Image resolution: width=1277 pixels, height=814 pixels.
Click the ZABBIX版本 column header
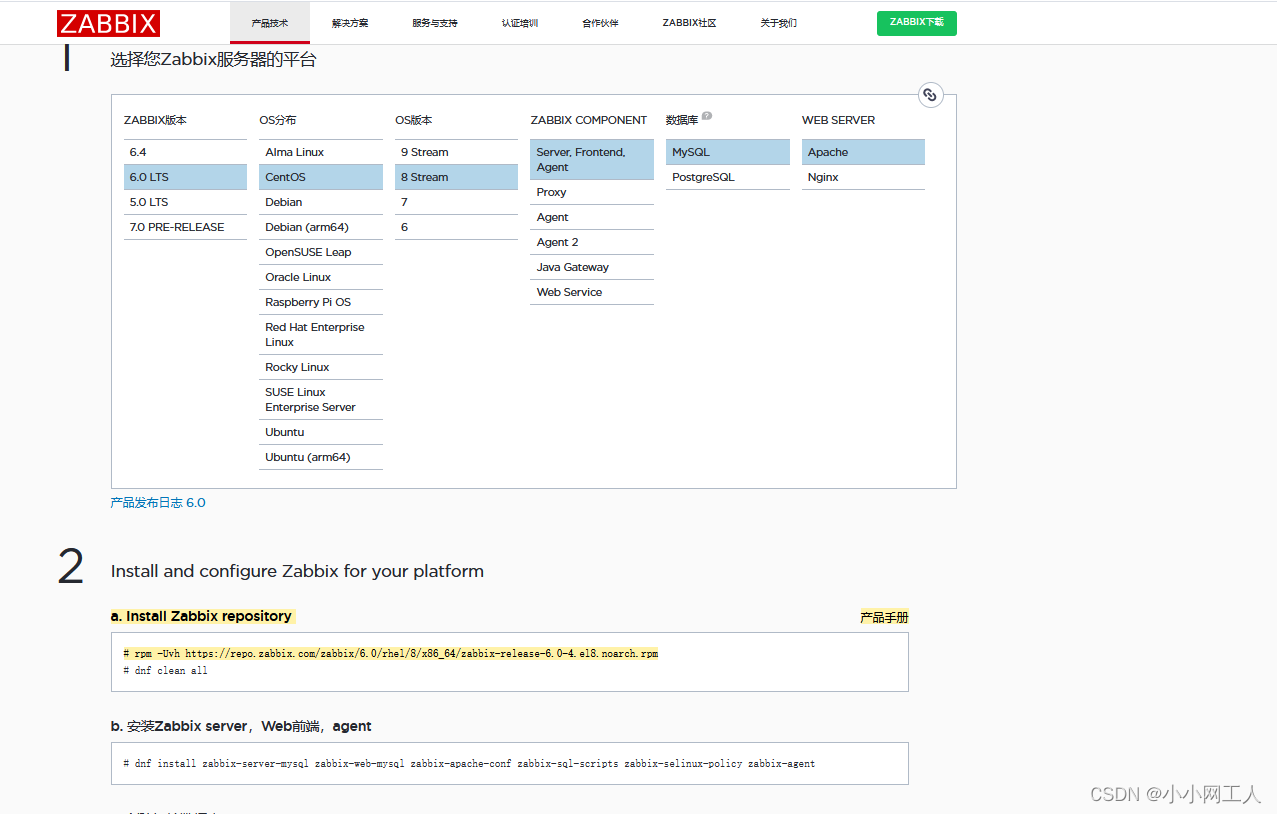pos(155,120)
